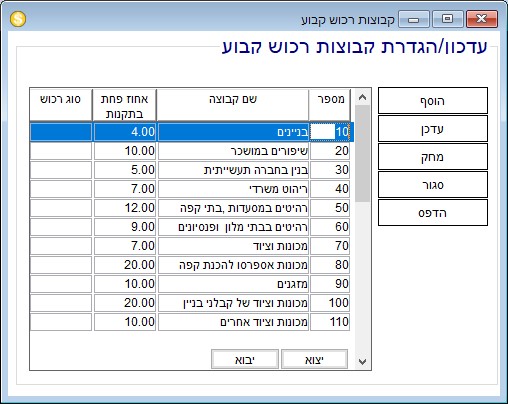Click depreciation cell 12.00 for restaurant furniture
The image size is (508, 404).
coord(125,208)
